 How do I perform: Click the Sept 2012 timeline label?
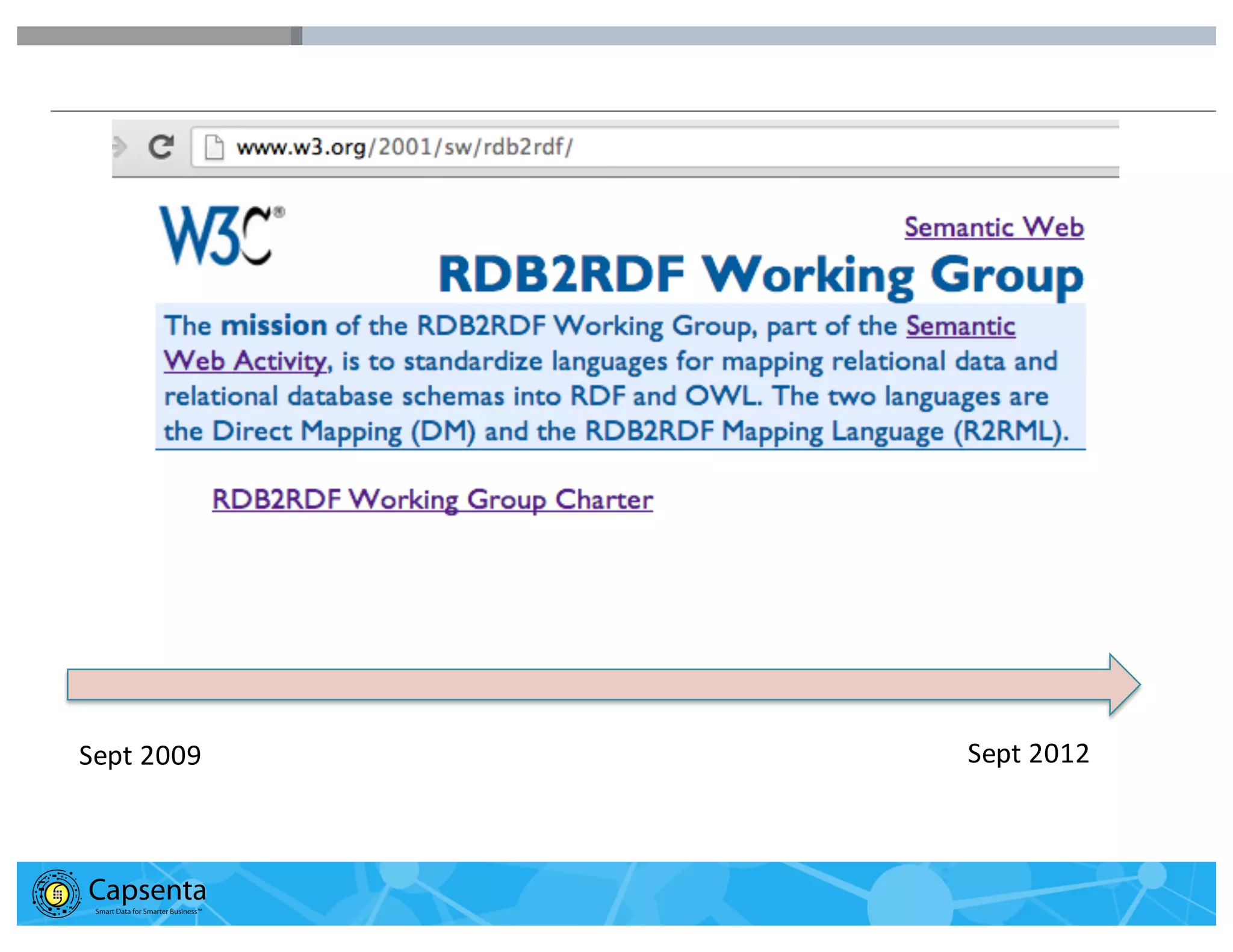(x=1028, y=754)
